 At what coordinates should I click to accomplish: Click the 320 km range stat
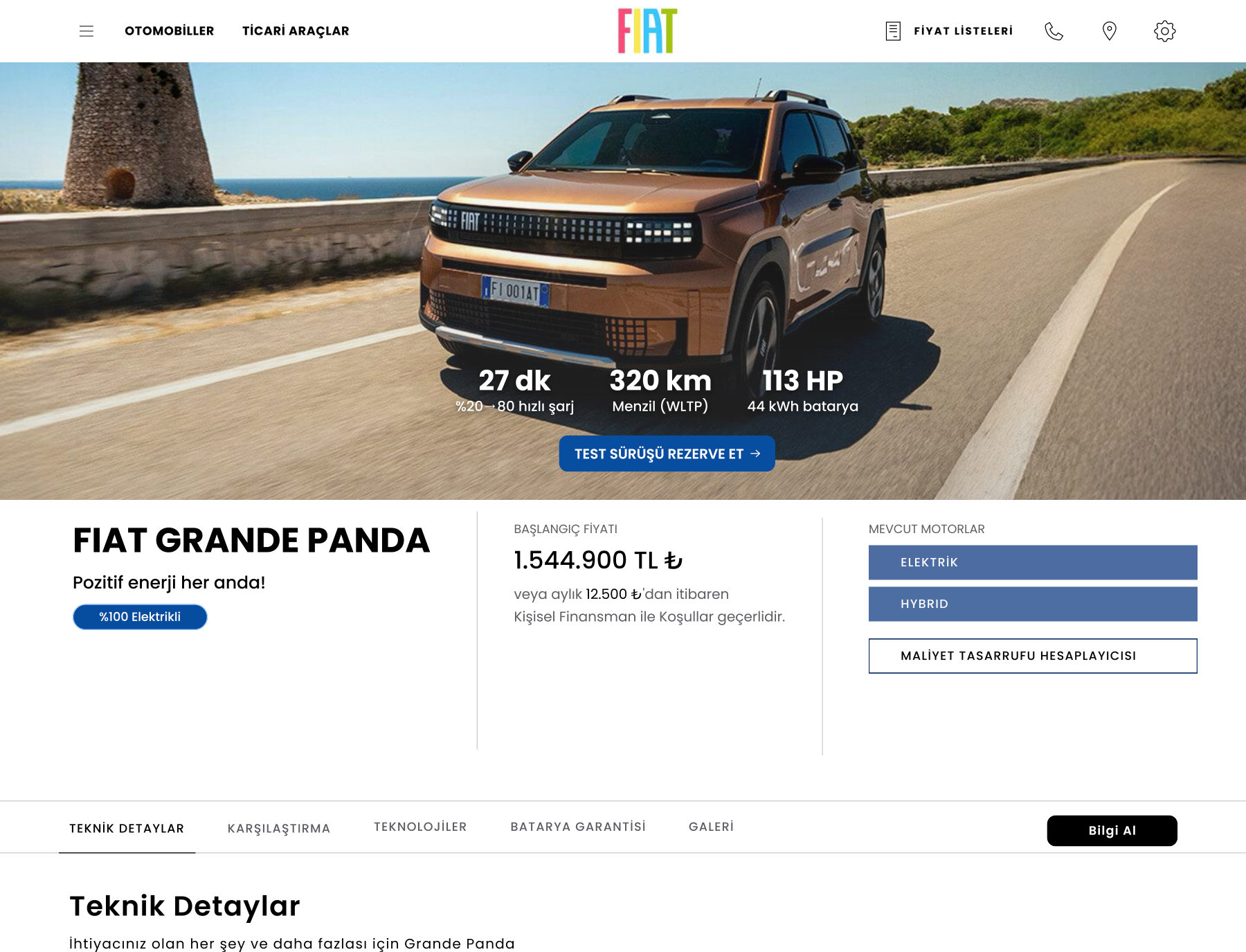660,390
